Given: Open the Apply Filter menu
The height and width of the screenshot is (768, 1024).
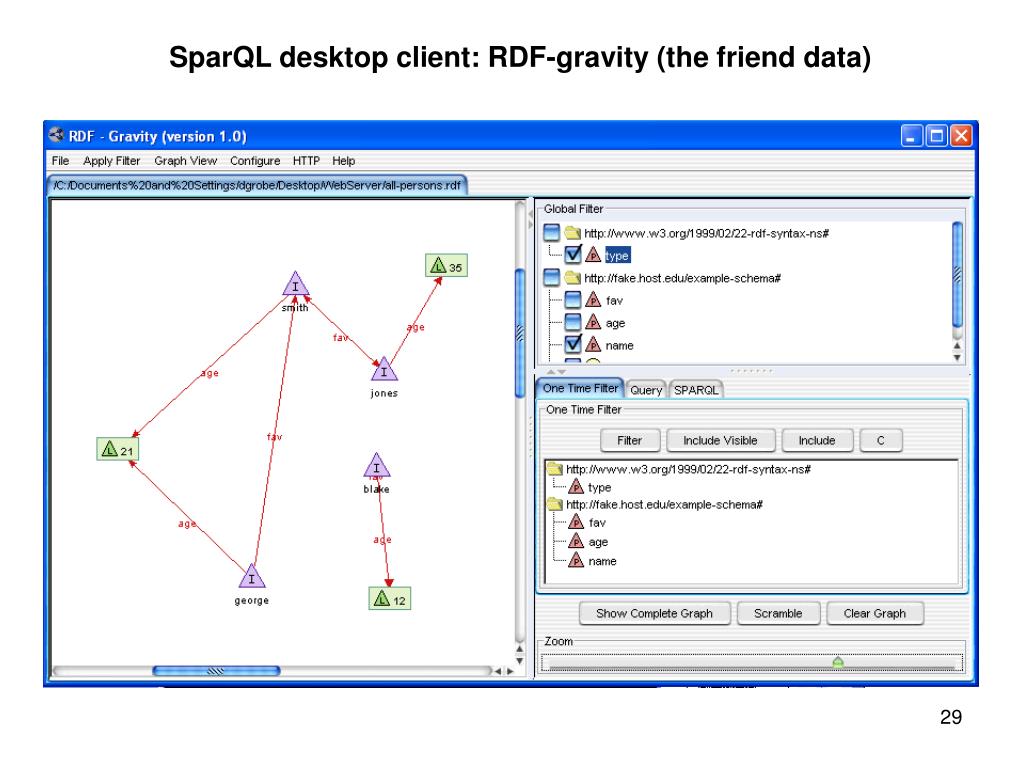Looking at the screenshot, I should coord(112,161).
